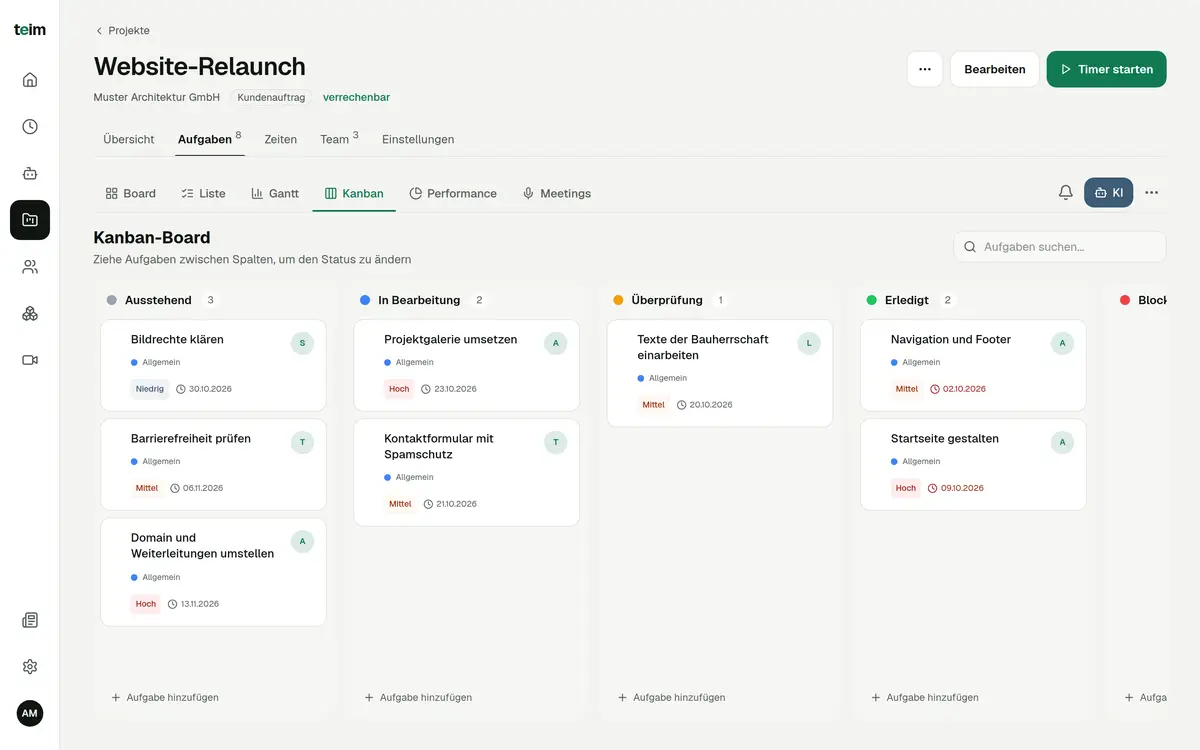1200x750 pixels.
Task: Click Hoch priority badge on Projektgalerie umsetzen
Action: (x=399, y=389)
